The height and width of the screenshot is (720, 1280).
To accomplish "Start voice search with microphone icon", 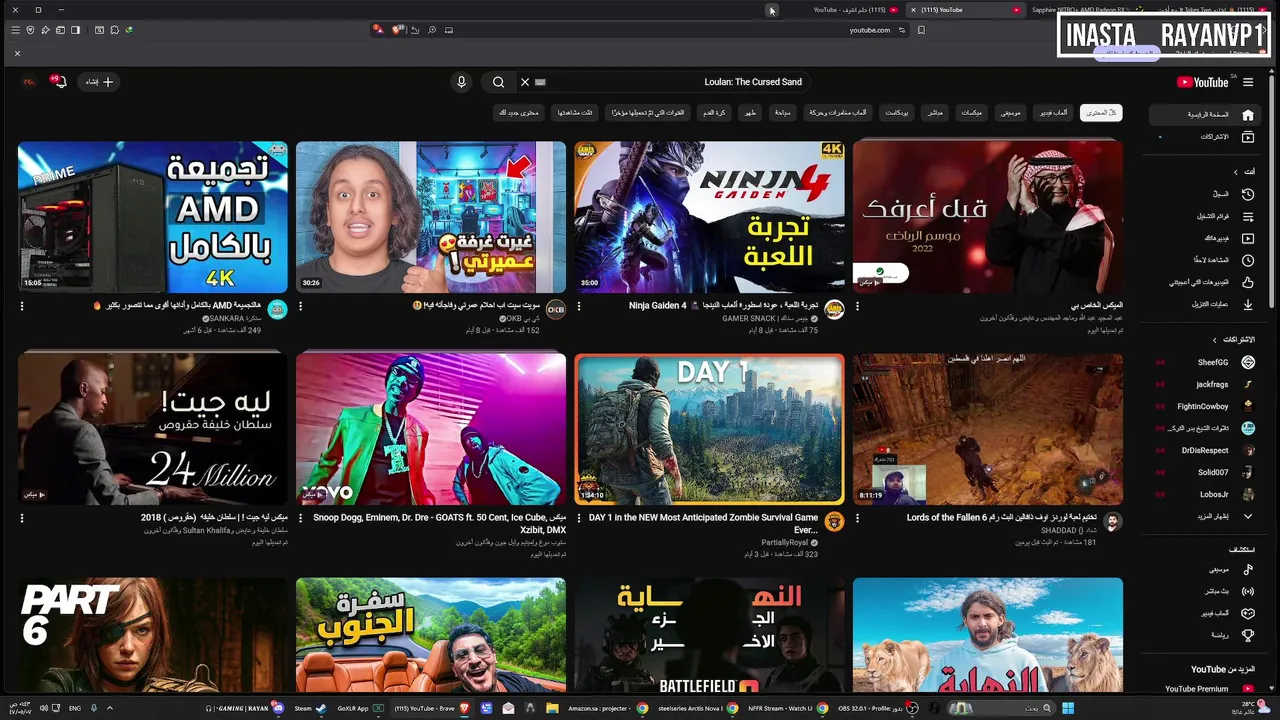I will [x=461, y=82].
